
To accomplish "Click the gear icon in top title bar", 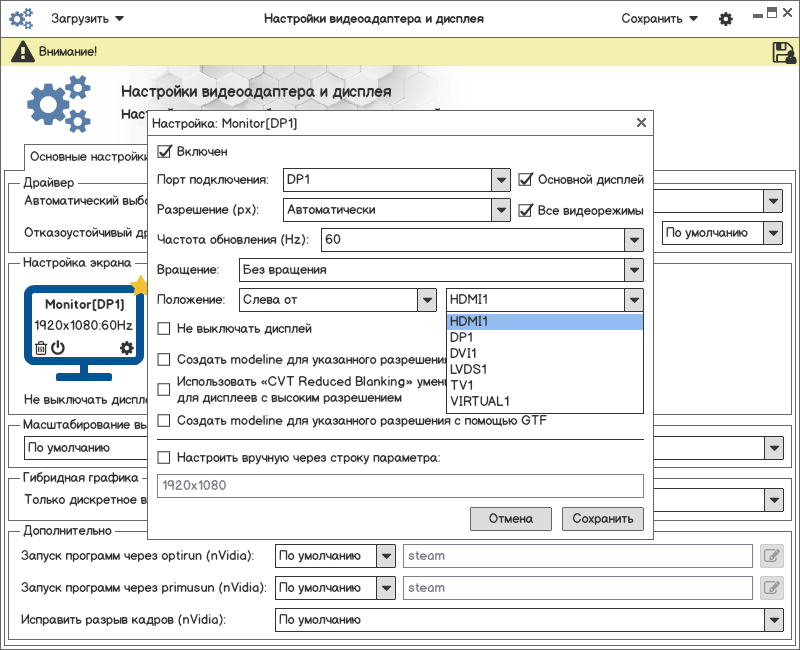I will [726, 19].
